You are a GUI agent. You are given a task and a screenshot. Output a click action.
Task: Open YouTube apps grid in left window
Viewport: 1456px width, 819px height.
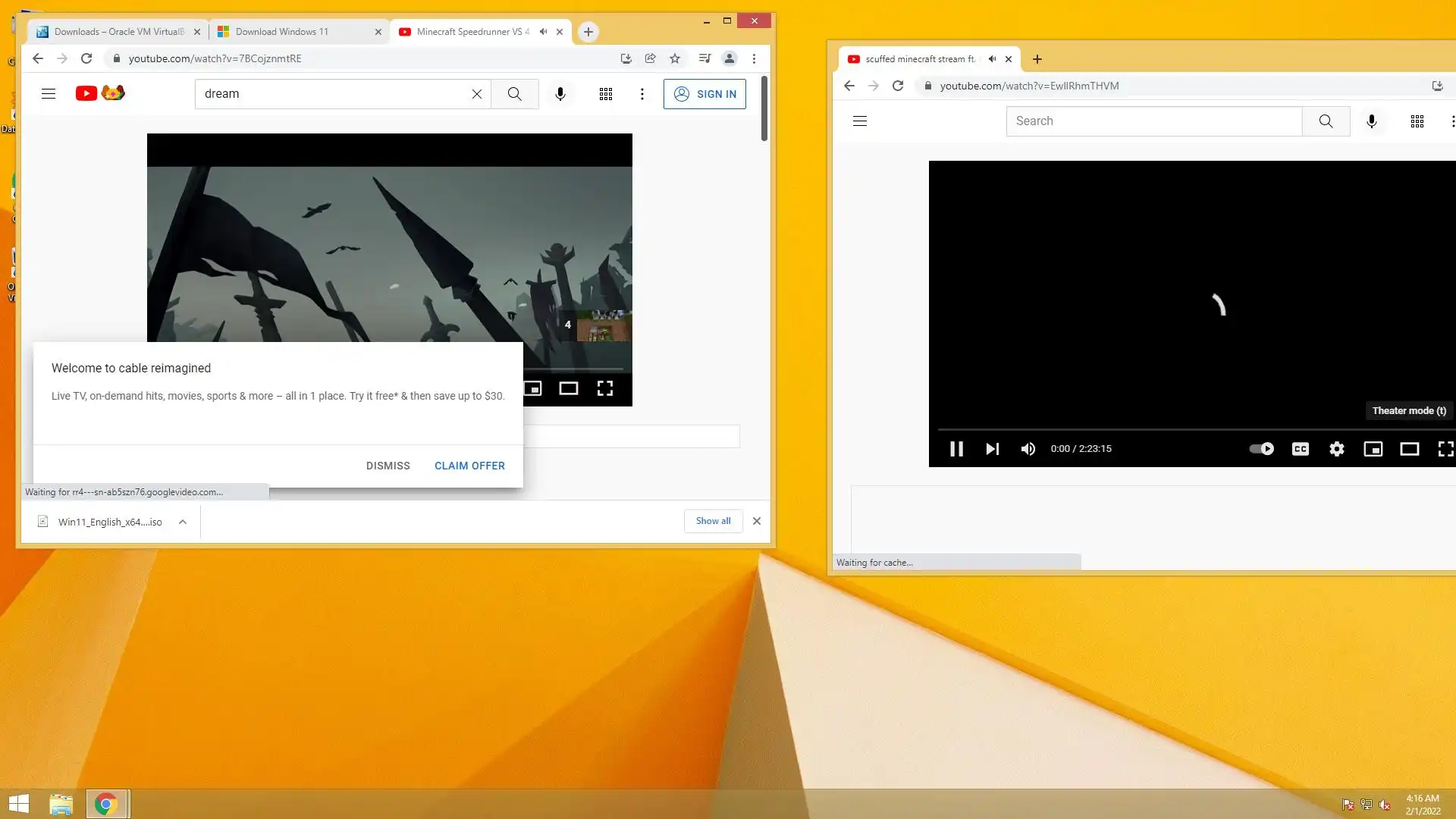[x=605, y=94]
